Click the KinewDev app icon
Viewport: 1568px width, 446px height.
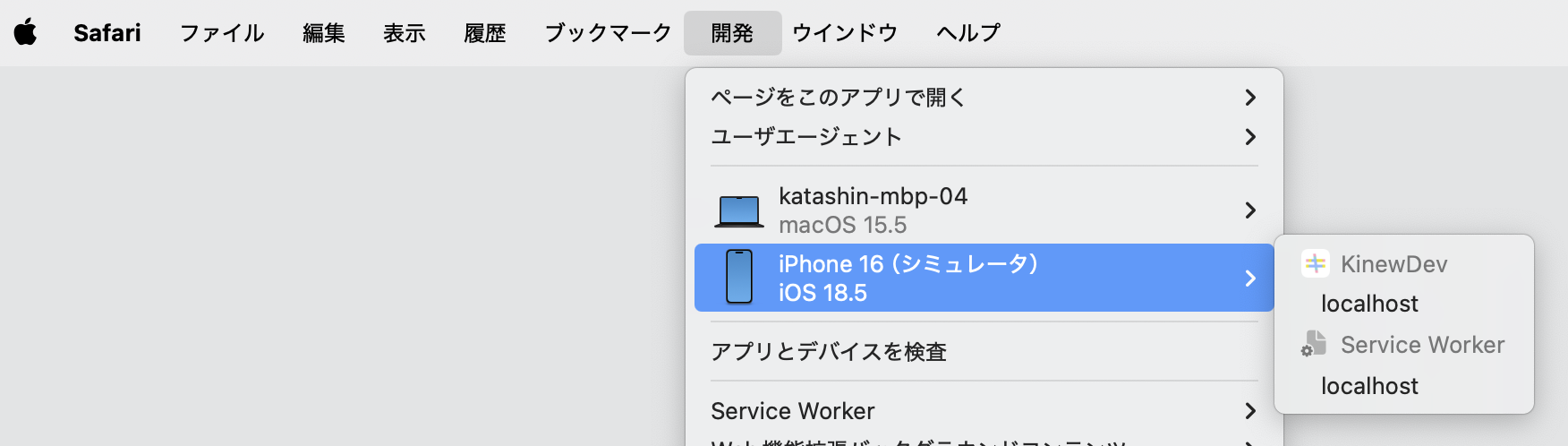tap(1315, 263)
